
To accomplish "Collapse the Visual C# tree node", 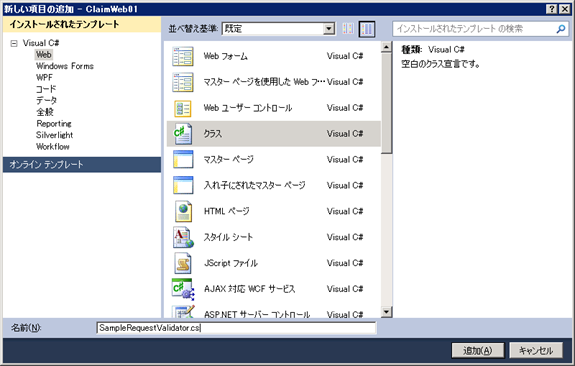I will 14,43.
